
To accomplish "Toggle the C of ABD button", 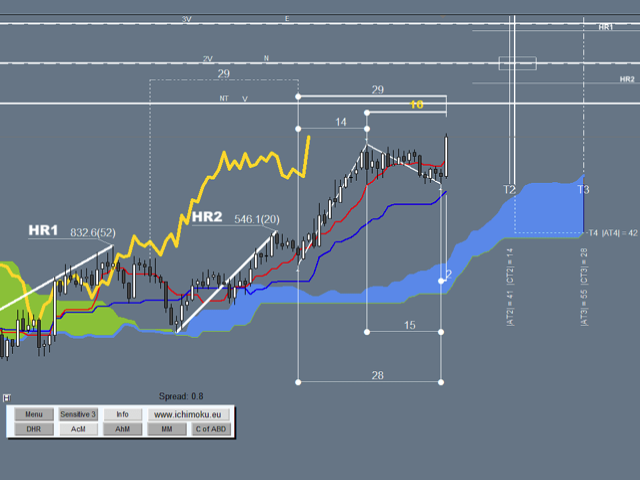I will coord(211,429).
